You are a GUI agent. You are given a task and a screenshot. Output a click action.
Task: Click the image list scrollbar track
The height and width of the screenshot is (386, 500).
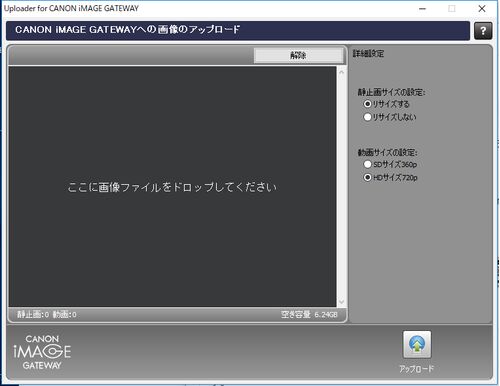[x=341, y=187]
